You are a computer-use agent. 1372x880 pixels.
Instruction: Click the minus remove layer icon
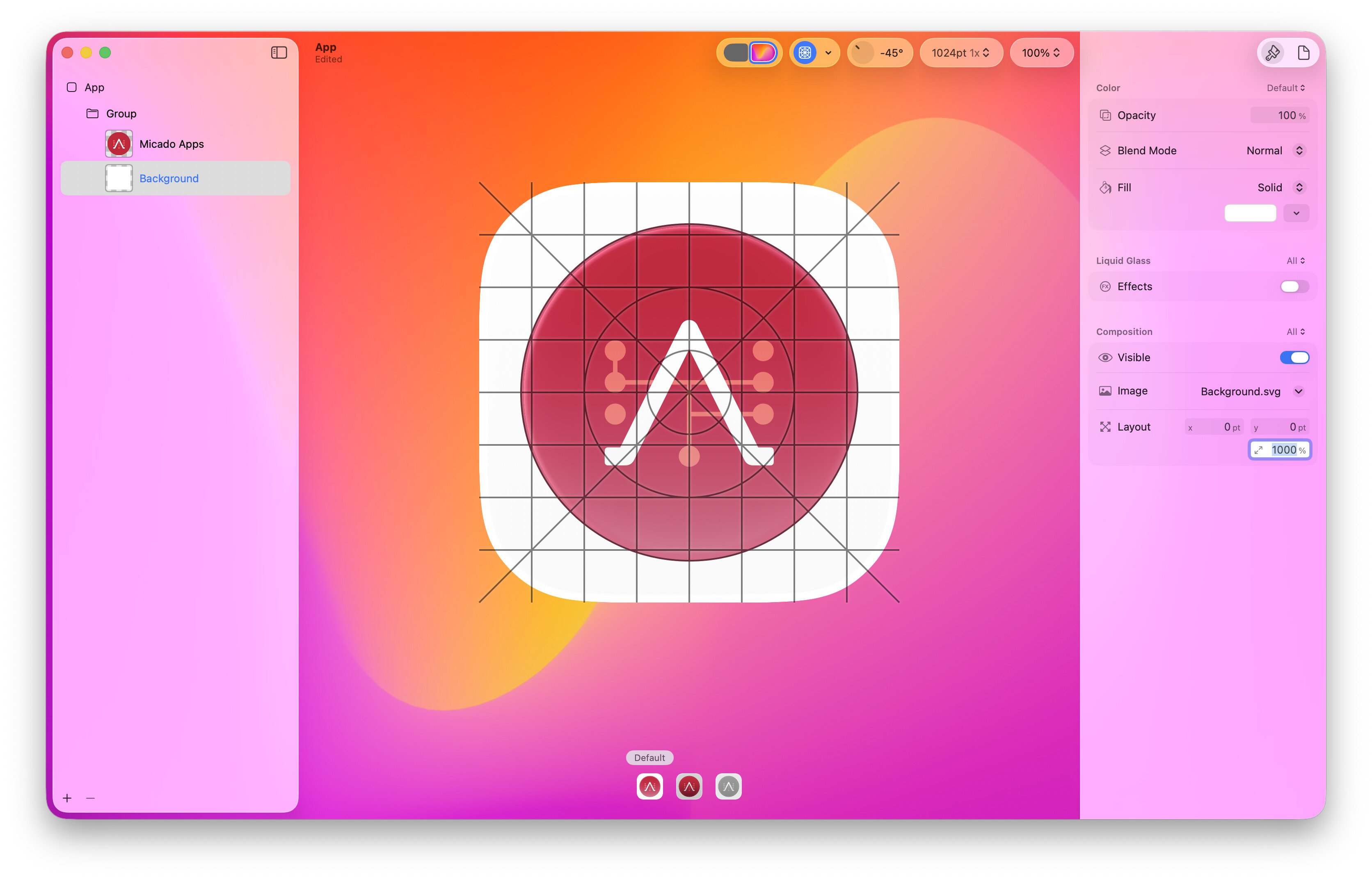[x=90, y=798]
